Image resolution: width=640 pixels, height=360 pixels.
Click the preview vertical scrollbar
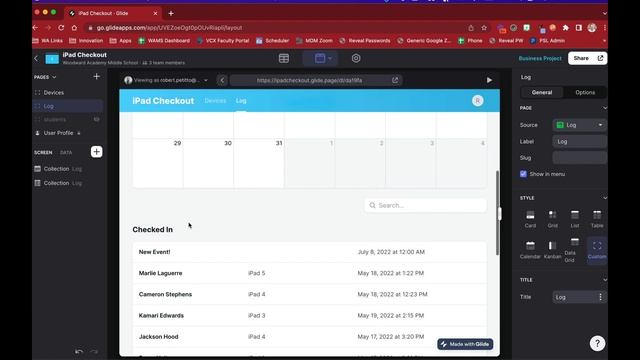[497, 213]
